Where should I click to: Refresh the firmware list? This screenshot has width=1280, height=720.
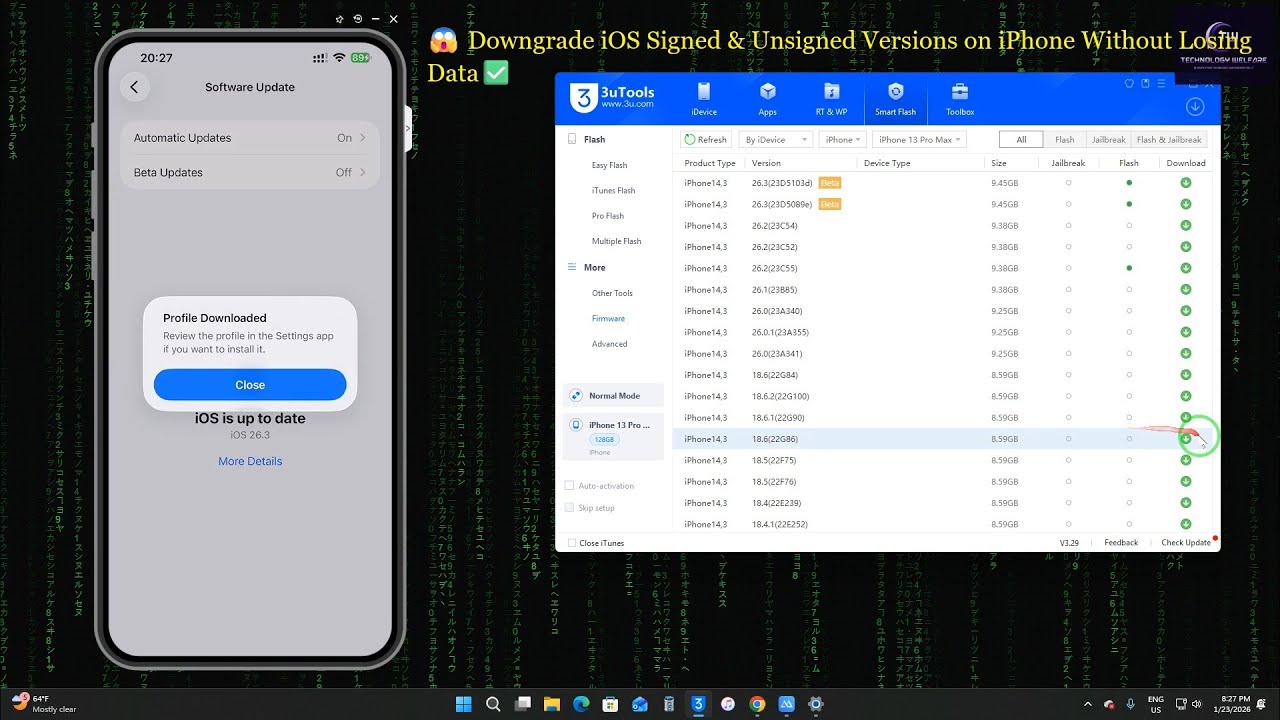tap(706, 140)
